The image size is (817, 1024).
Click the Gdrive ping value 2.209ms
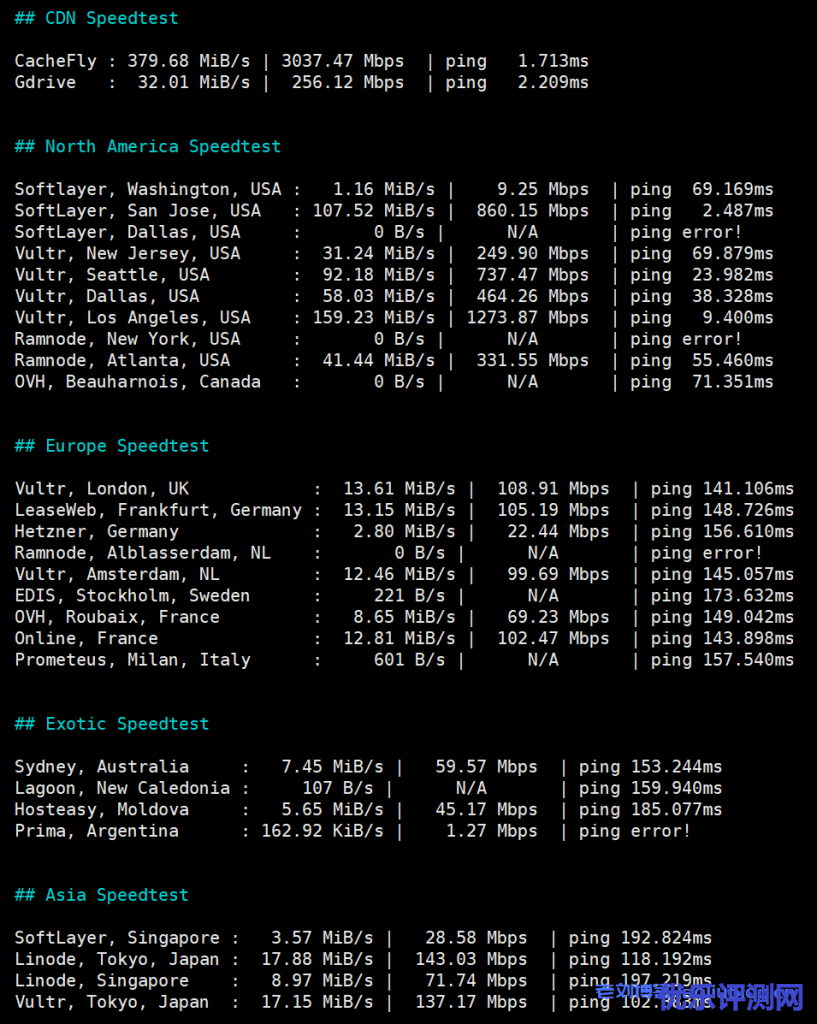point(553,82)
